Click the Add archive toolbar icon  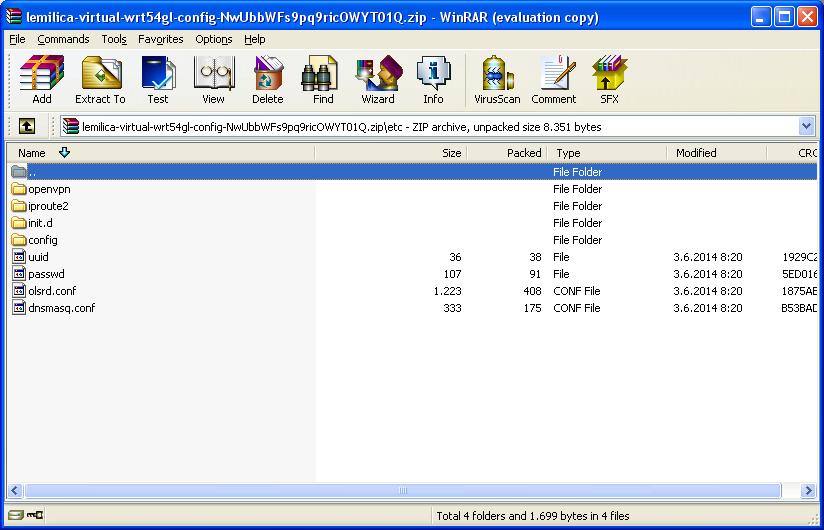[x=42, y=79]
